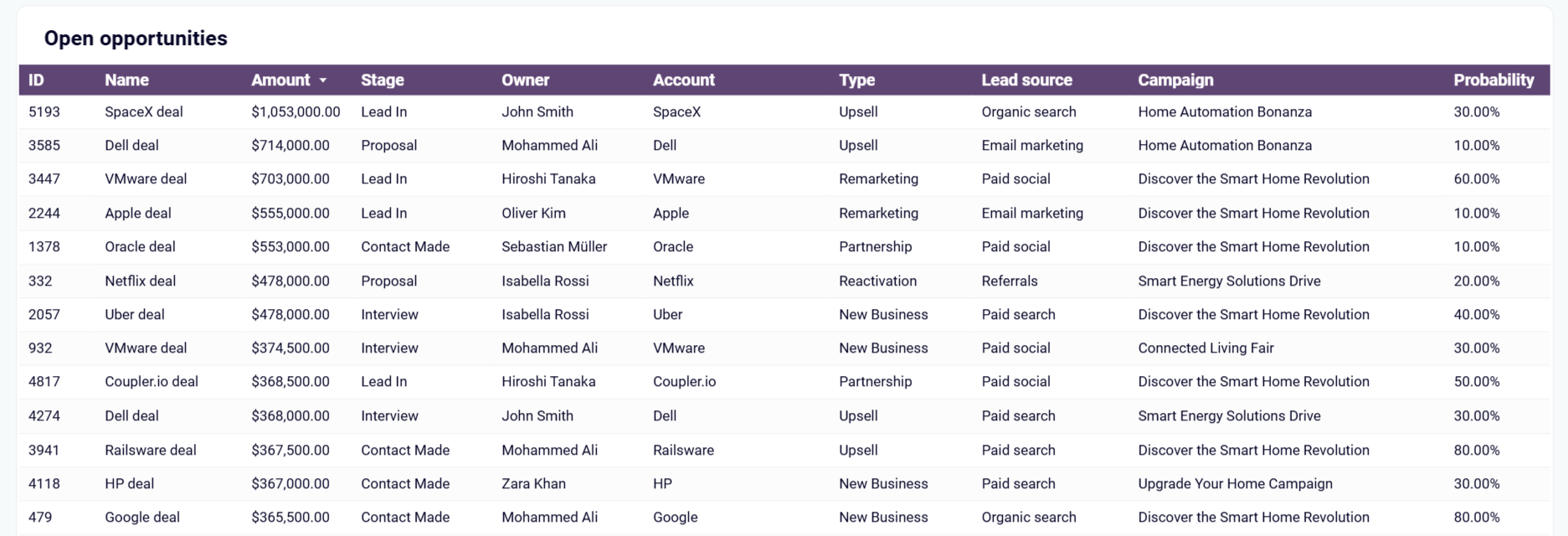Sort by the ID column header
This screenshot has width=1568, height=536.
click(x=36, y=80)
